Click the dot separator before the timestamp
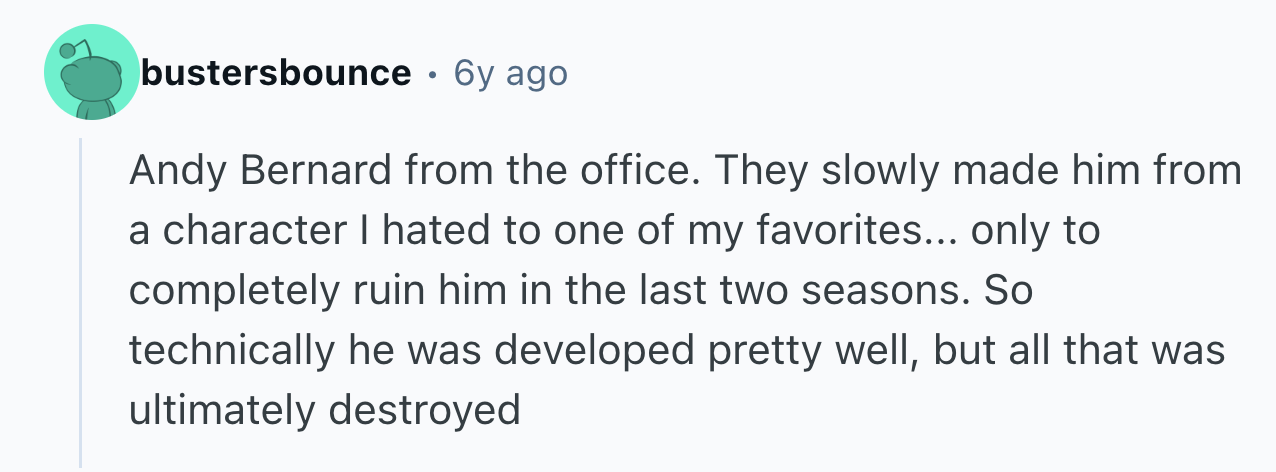The height and width of the screenshot is (472, 1276). (431, 74)
